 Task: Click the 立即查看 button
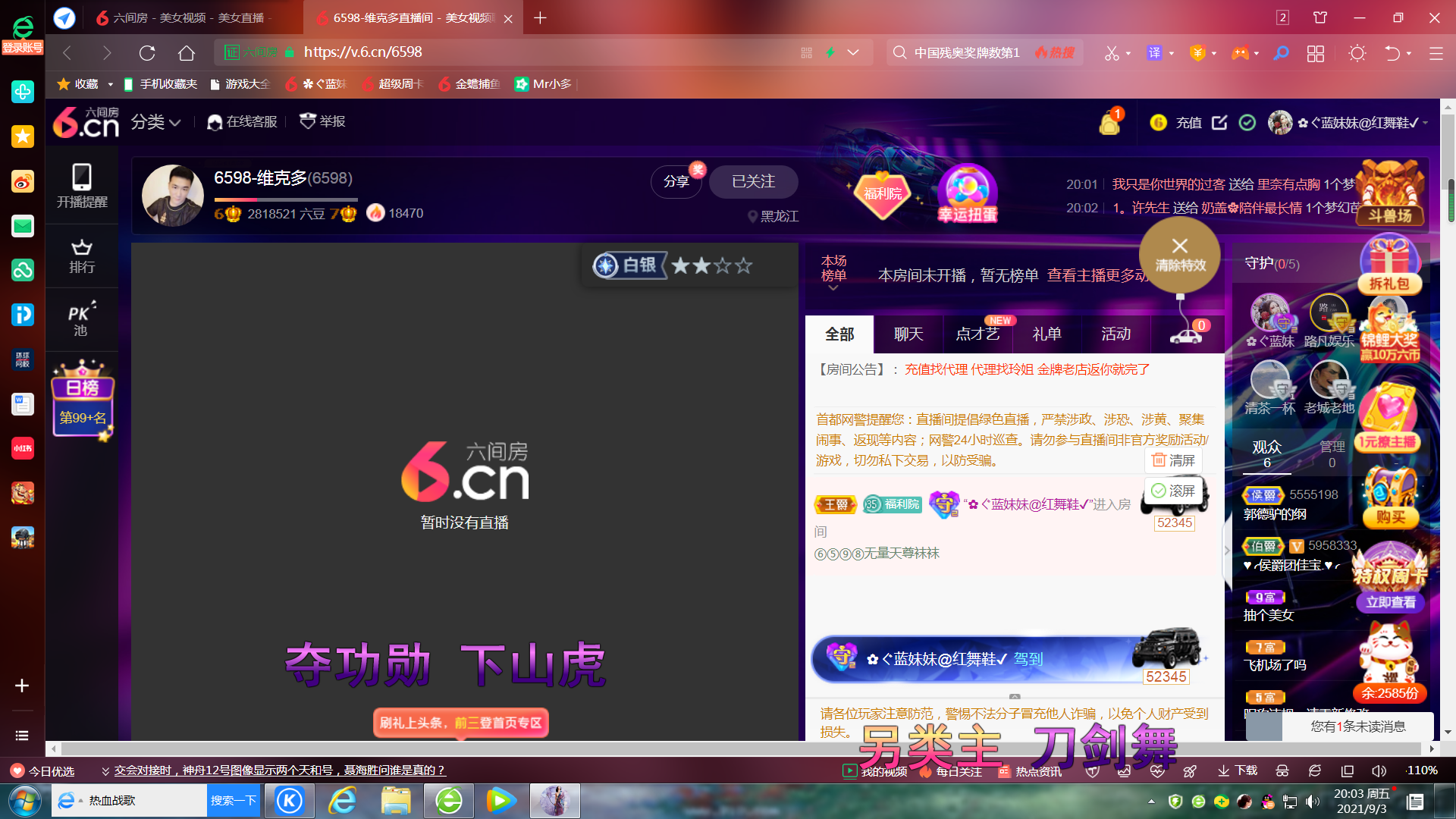point(1391,603)
